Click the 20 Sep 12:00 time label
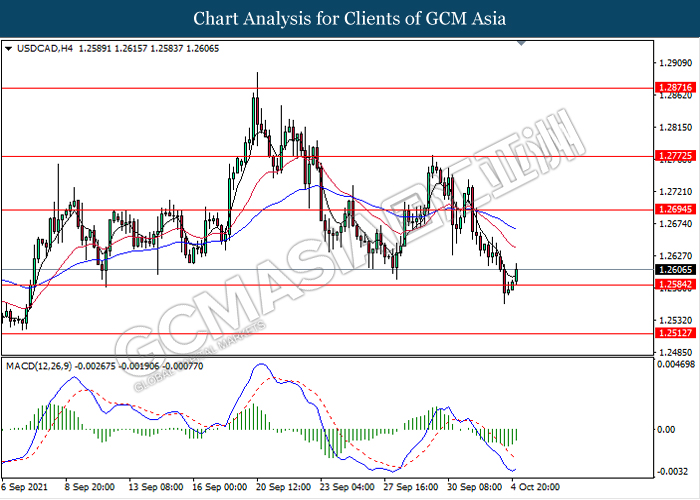This screenshot has width=700, height=500. pos(283,487)
